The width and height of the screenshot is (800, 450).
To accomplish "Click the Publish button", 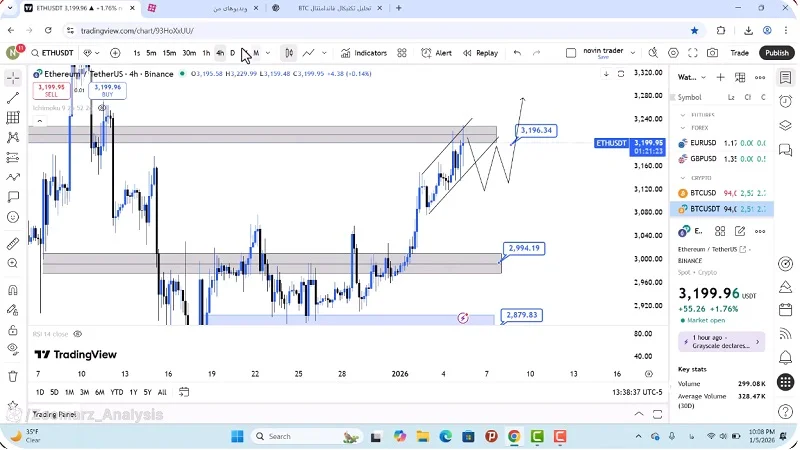I will point(776,53).
